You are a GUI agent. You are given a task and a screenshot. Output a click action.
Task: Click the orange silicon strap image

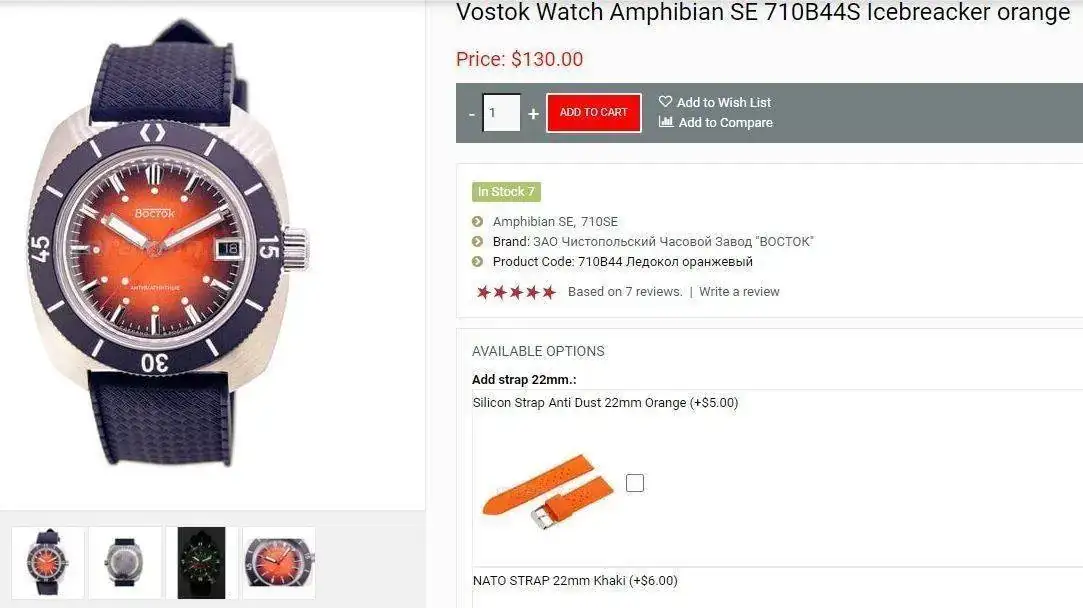pos(548,491)
